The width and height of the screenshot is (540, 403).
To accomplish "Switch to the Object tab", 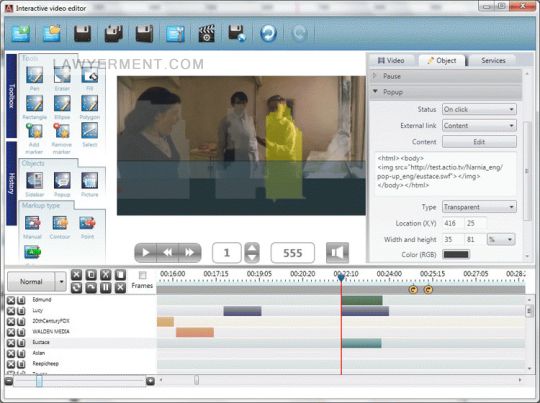I will (x=442, y=61).
